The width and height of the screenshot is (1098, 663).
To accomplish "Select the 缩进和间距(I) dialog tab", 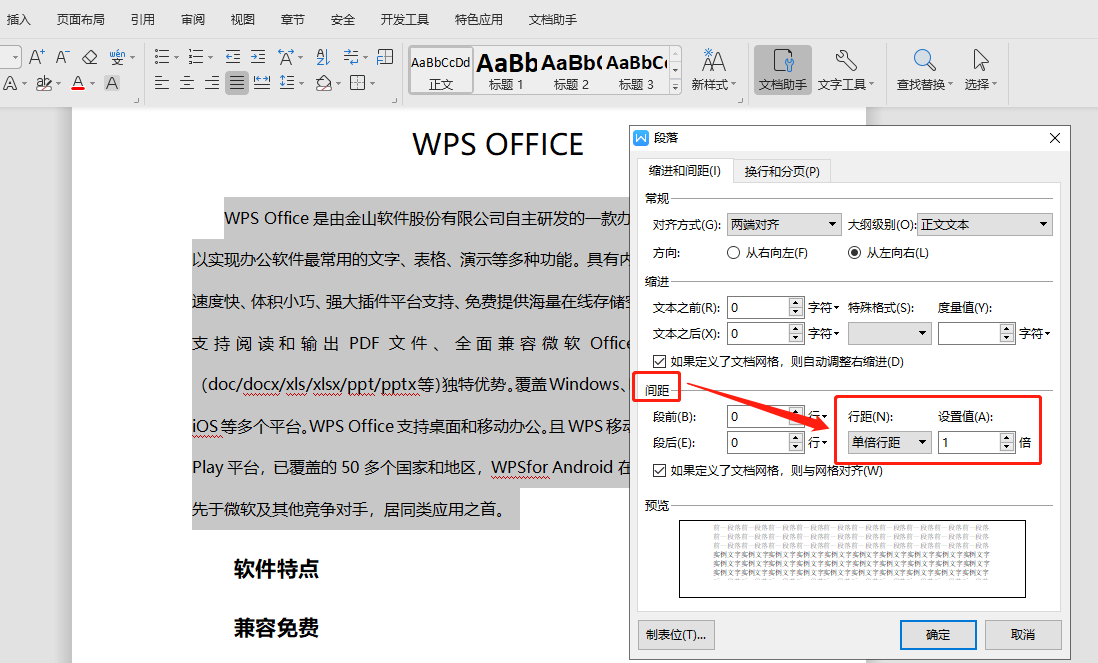I will click(685, 171).
